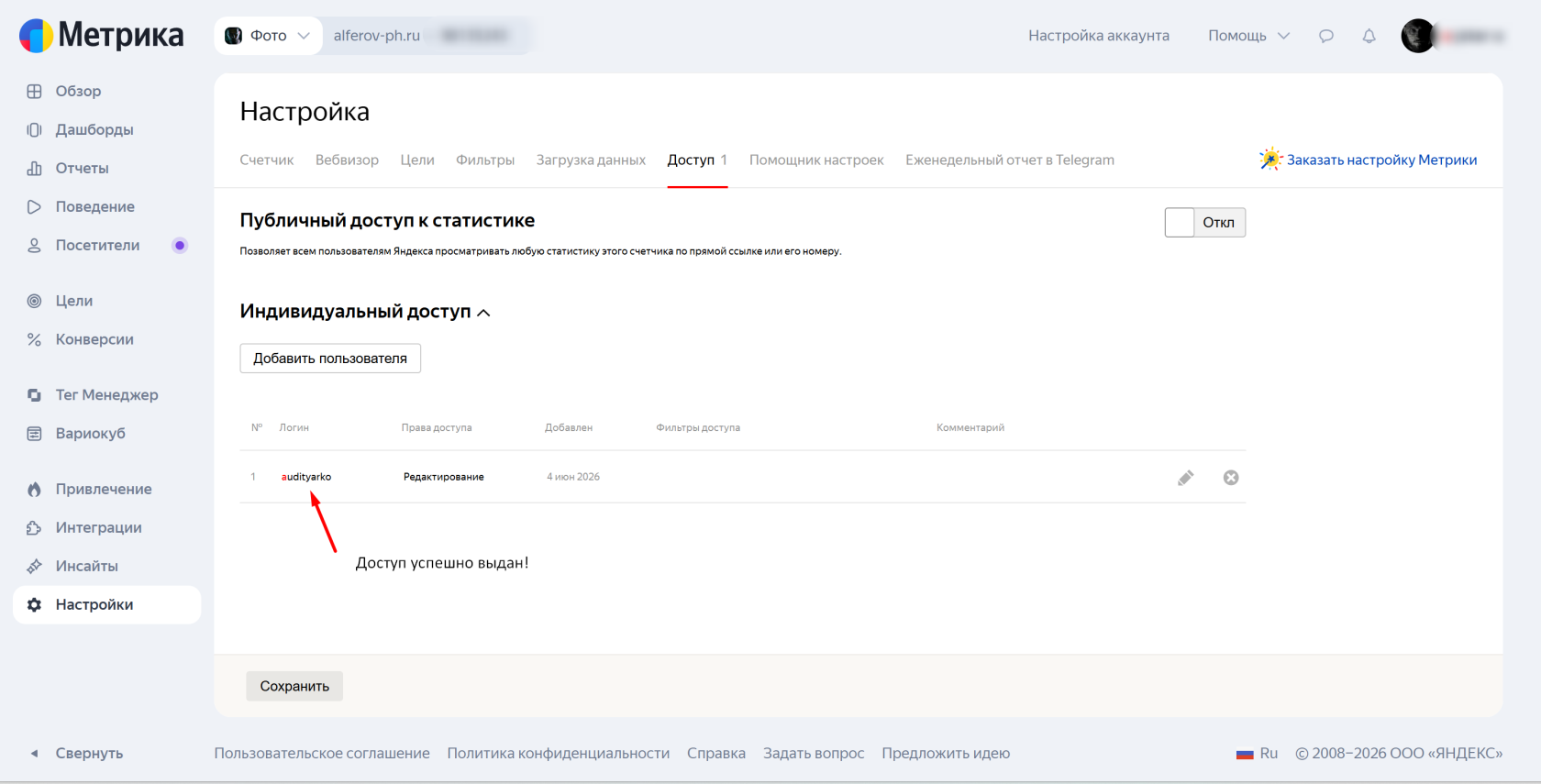The height and width of the screenshot is (784, 1541).
Task: Open the Метрика logo home link
Action: 101,36
